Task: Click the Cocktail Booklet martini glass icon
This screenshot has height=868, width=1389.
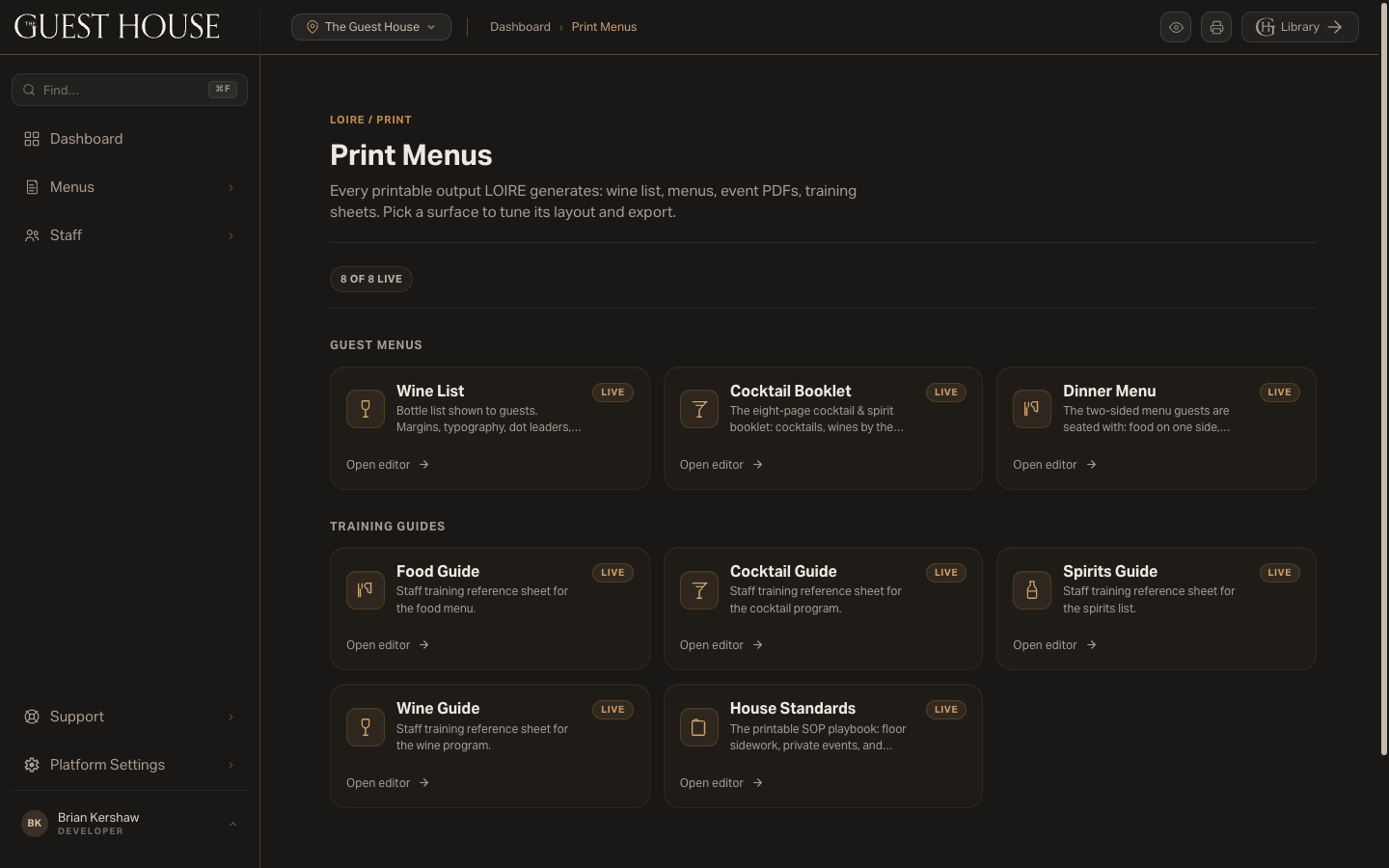Action: point(699,409)
